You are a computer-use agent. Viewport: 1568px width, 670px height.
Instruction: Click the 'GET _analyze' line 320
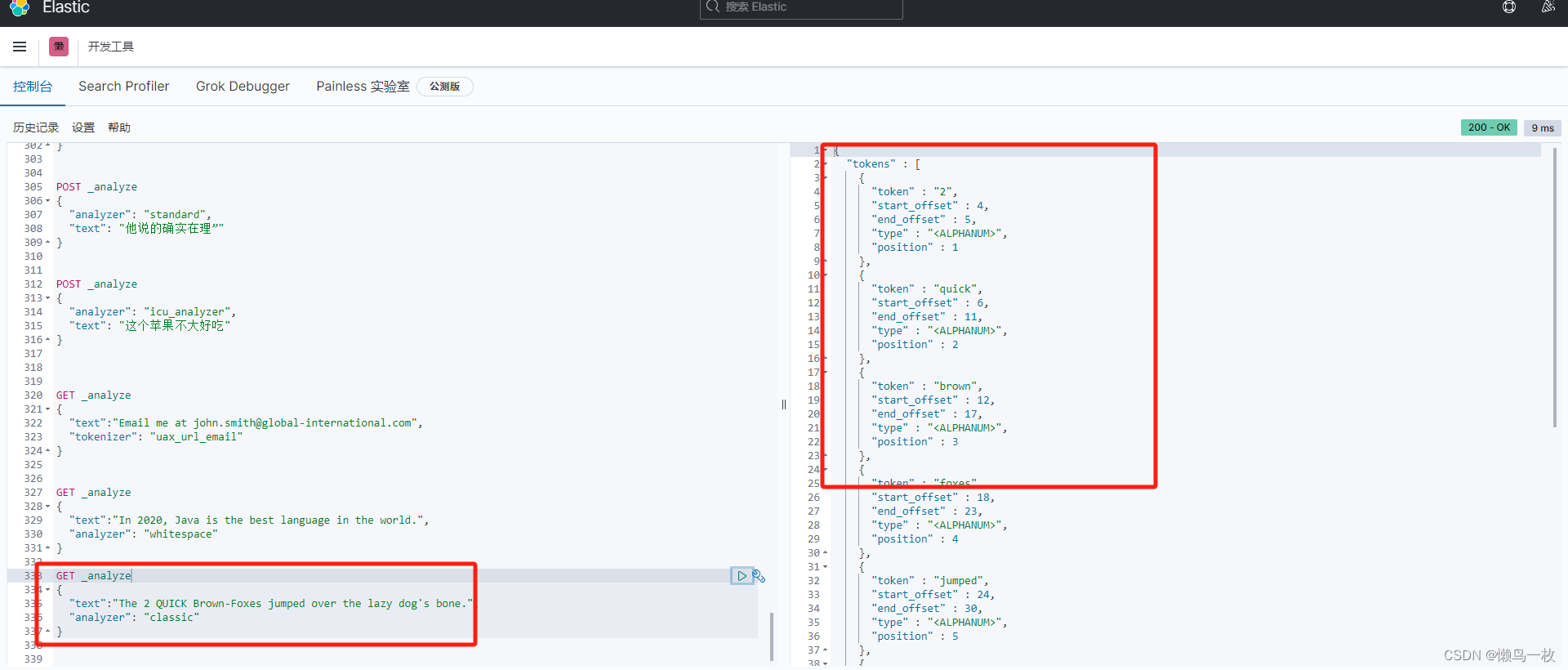tap(93, 395)
